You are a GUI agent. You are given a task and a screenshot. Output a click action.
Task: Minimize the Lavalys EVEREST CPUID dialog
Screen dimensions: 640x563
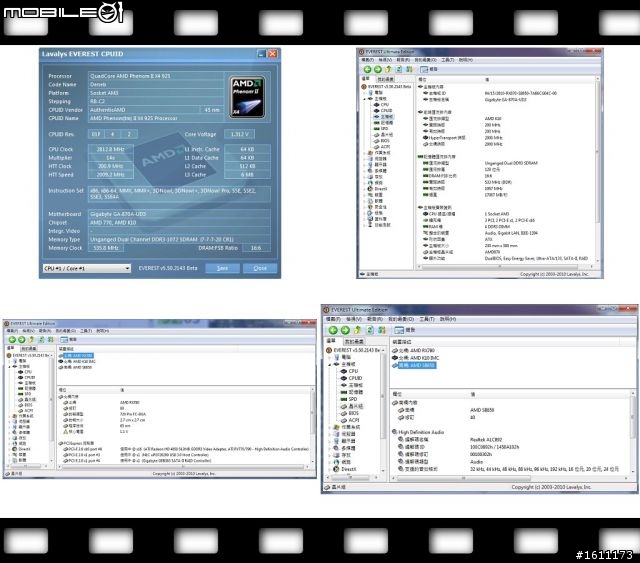(x=261, y=54)
